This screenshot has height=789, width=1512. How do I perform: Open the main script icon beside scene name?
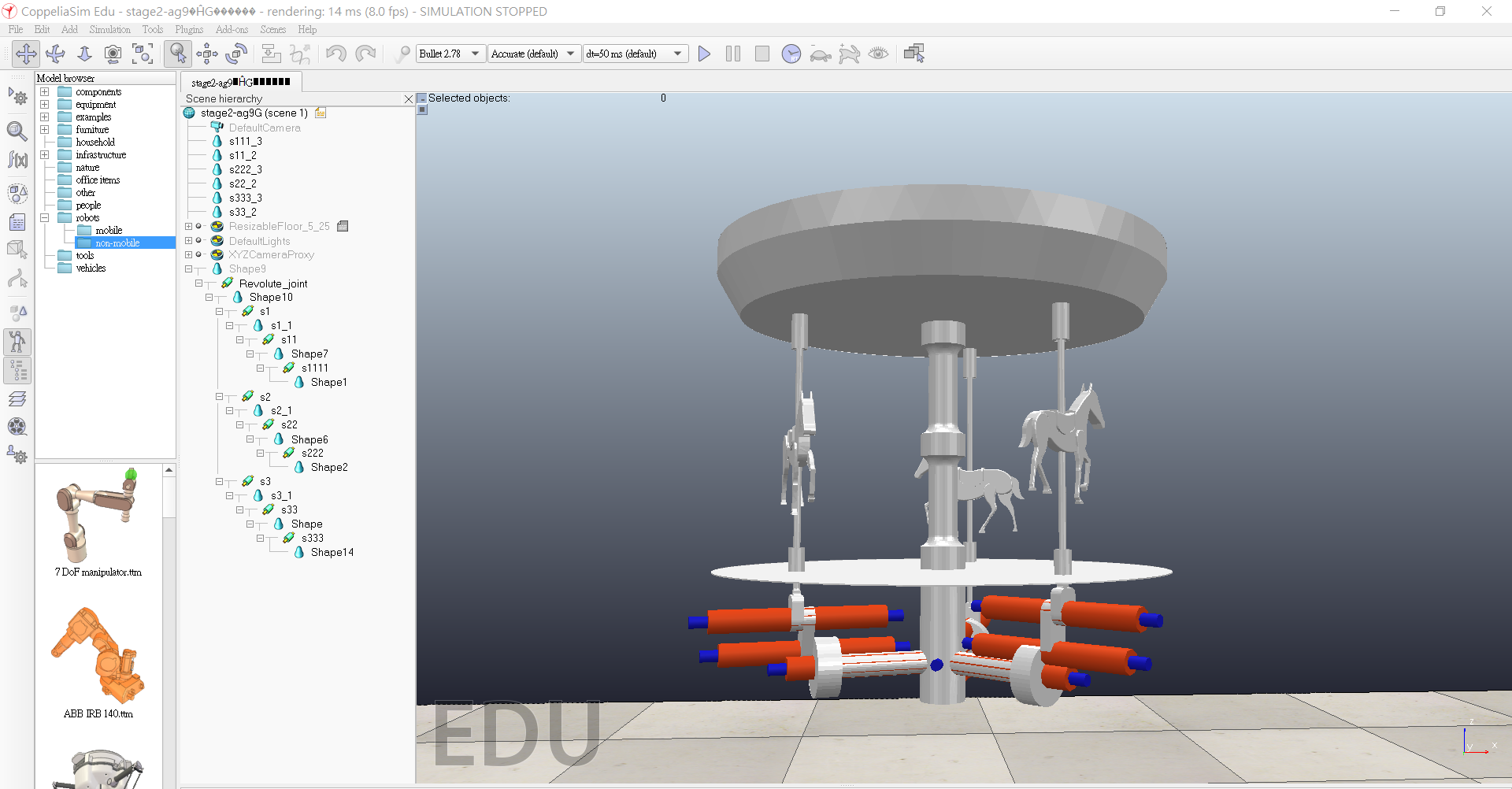[321, 113]
